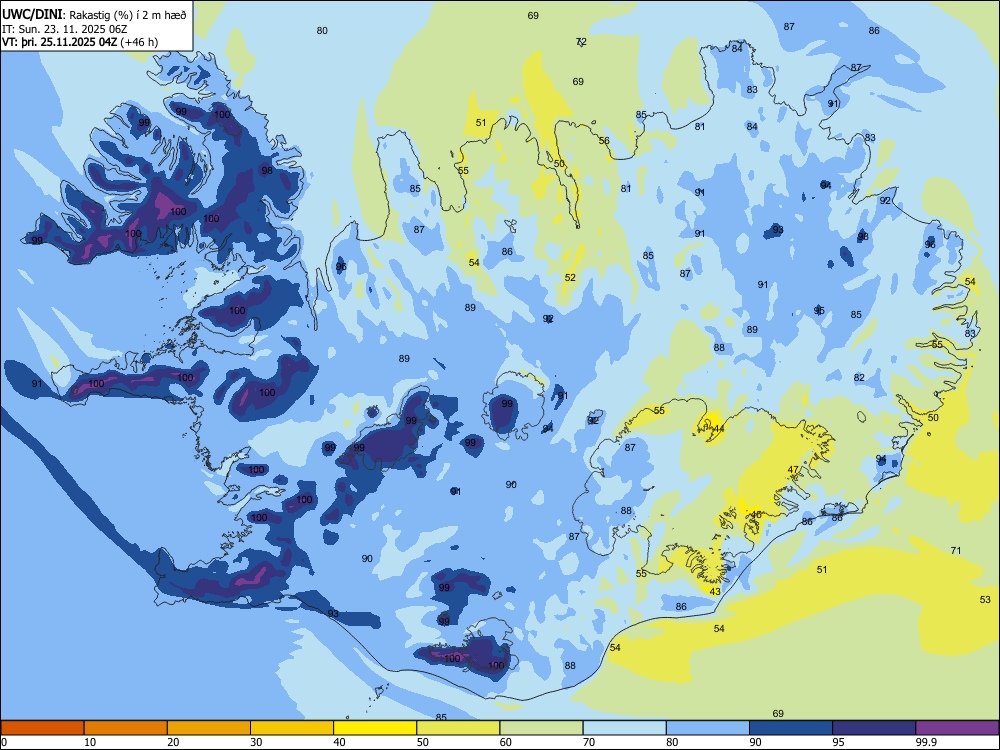Click the light green 60–70 legend swatch
Image resolution: width=1000 pixels, height=750 pixels.
[x=541, y=727]
